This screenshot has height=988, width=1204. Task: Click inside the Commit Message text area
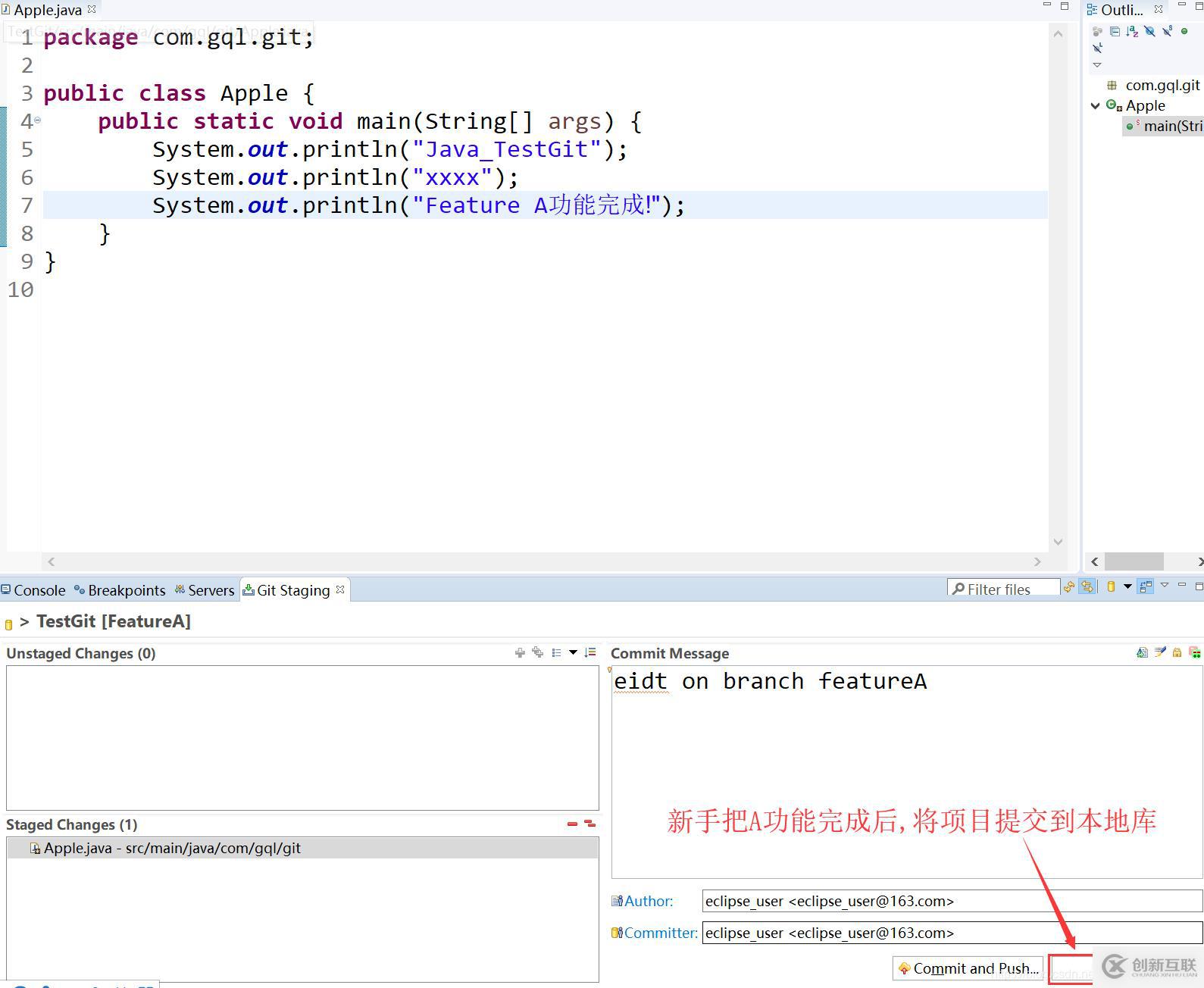(906, 771)
